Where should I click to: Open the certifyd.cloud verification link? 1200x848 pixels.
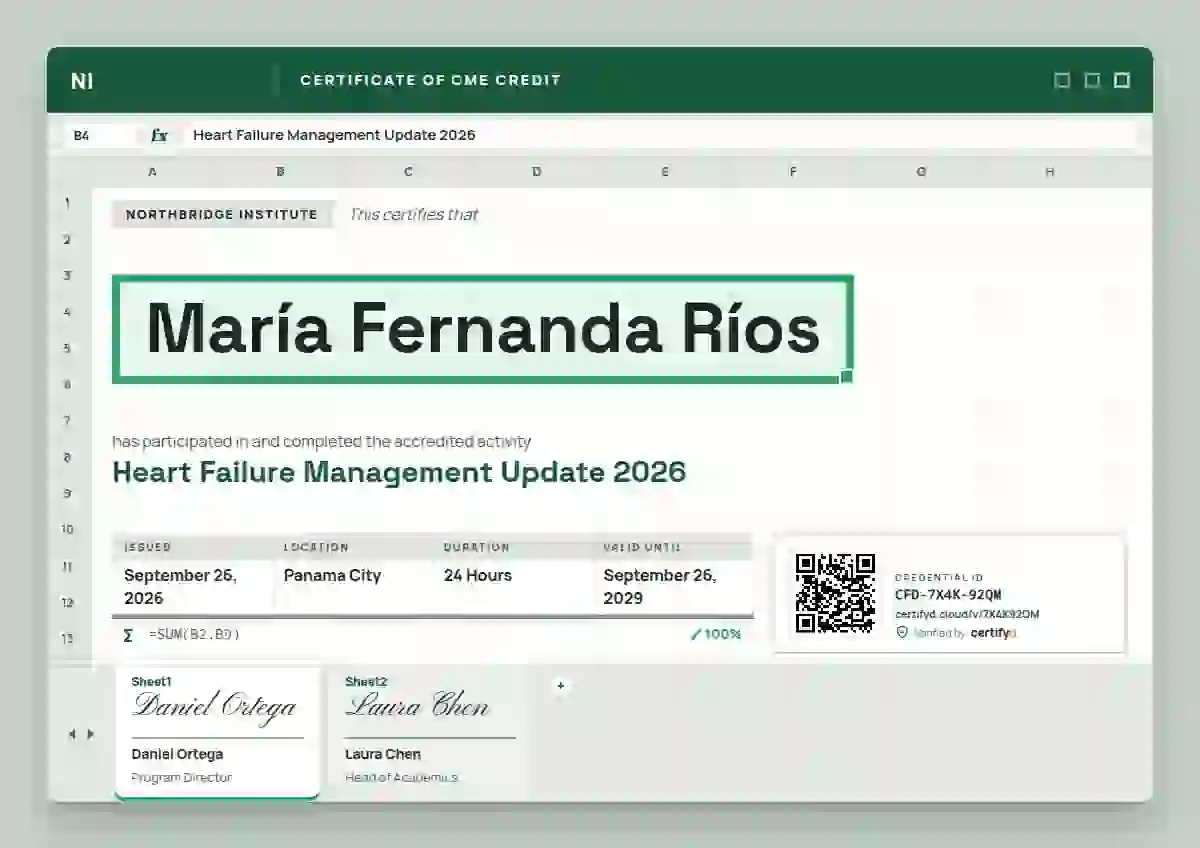[x=966, y=614]
